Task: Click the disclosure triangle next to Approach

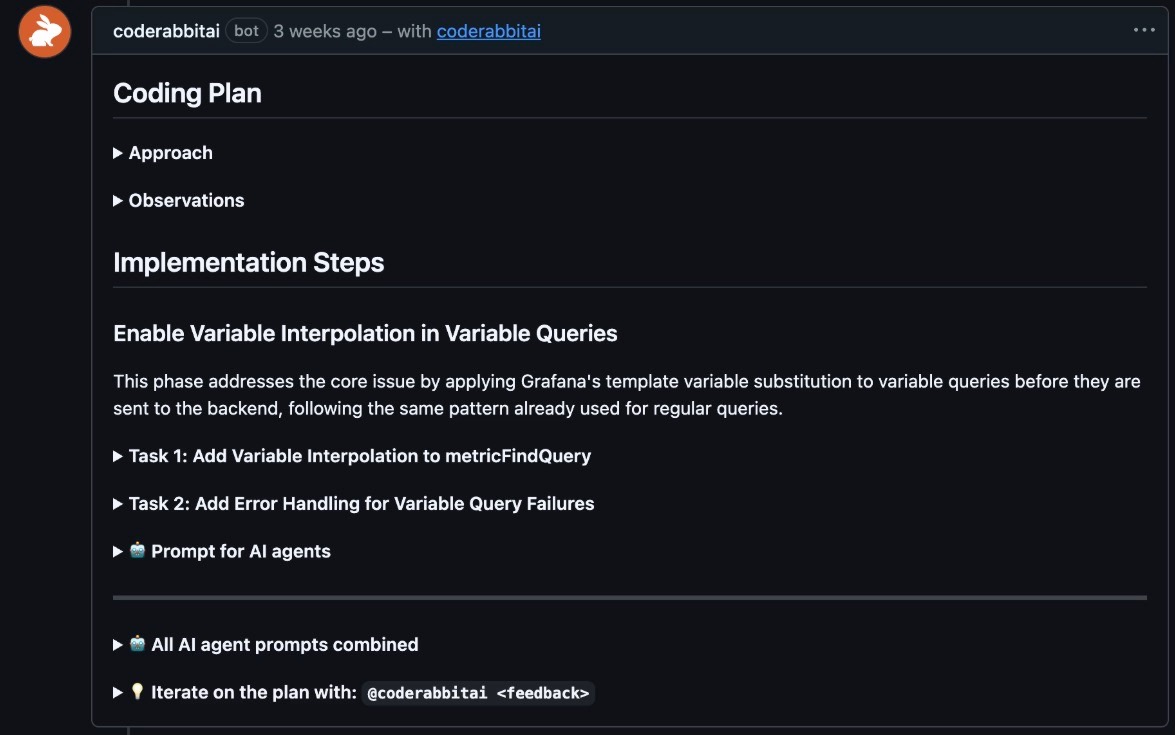Action: pos(118,153)
